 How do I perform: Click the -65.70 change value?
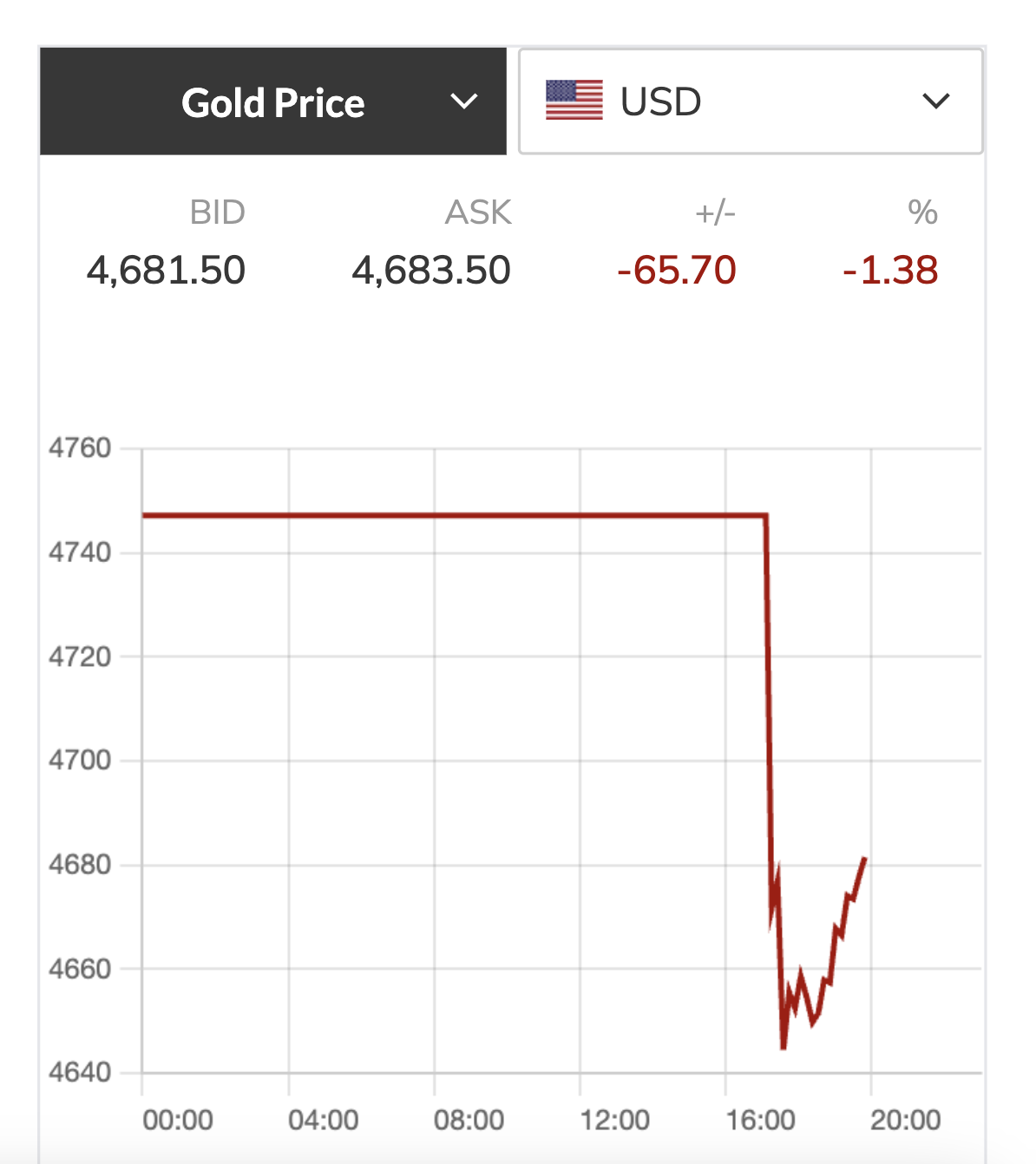coord(677,271)
